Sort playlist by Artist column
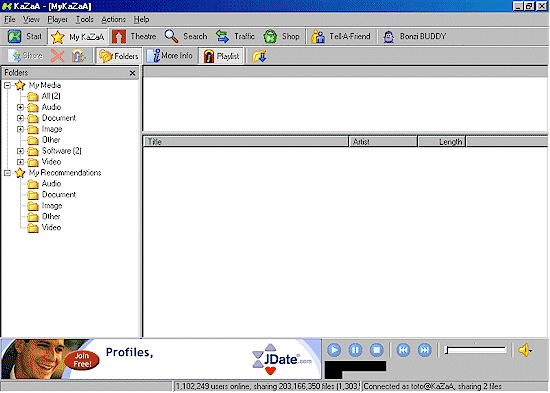Screen dimensions: 550x393 [x=383, y=142]
